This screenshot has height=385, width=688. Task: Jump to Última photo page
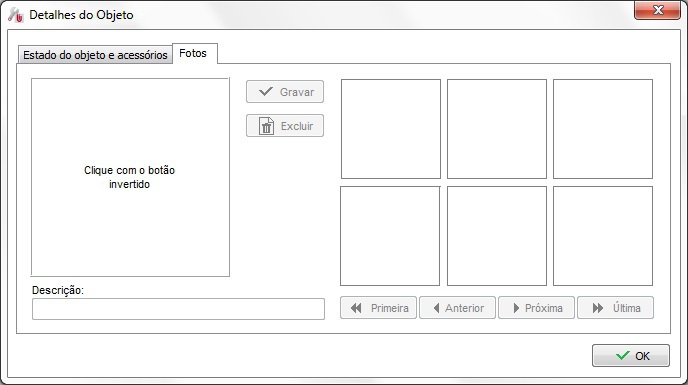615,308
